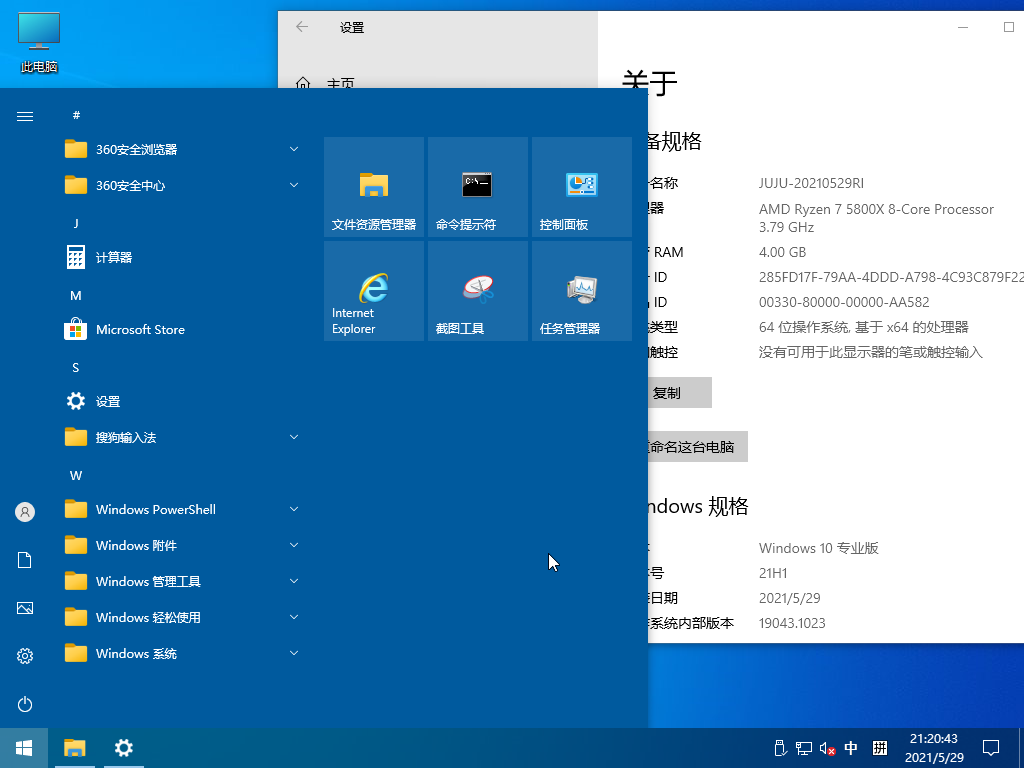Click the 64 位操作系统 system type text
The width and height of the screenshot is (1024, 768).
863,327
